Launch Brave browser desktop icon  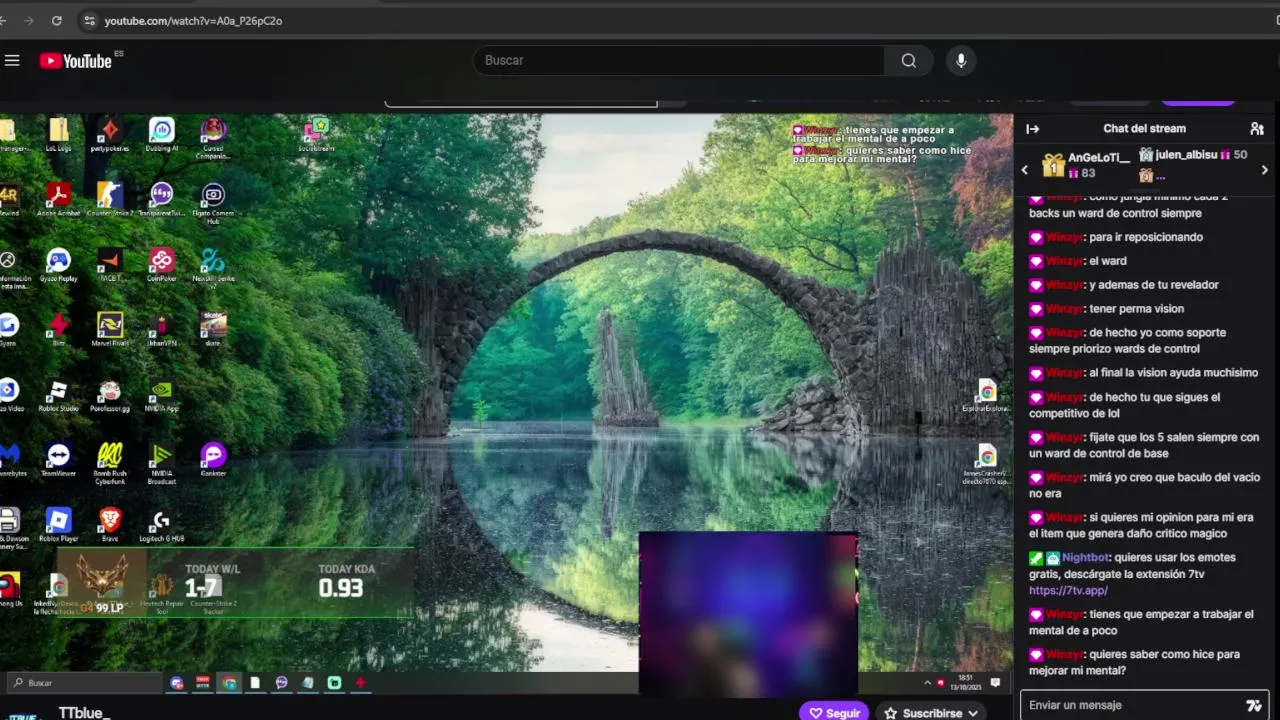pos(110,526)
